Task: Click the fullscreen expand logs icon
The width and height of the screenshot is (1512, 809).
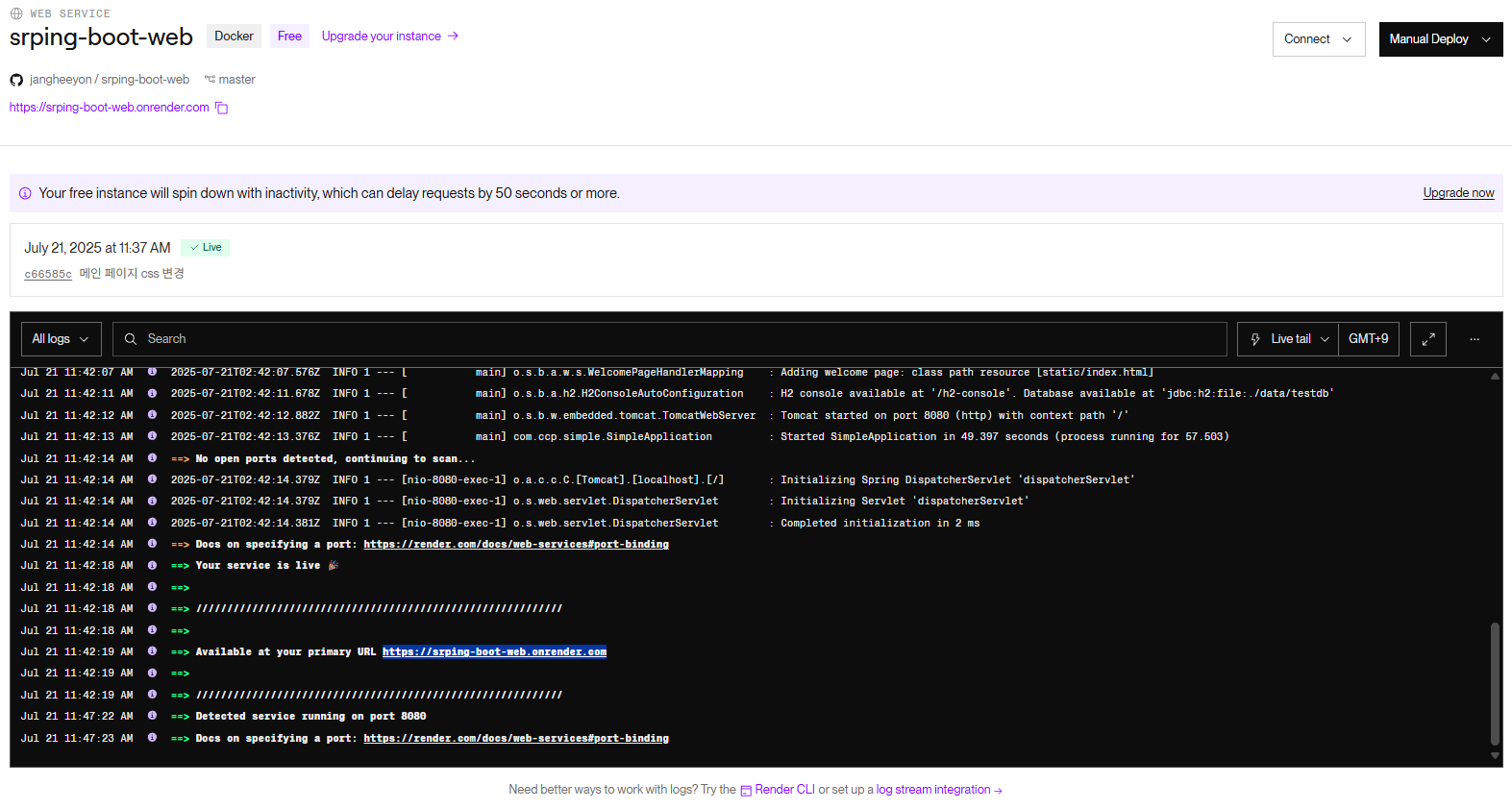Action: tap(1428, 339)
